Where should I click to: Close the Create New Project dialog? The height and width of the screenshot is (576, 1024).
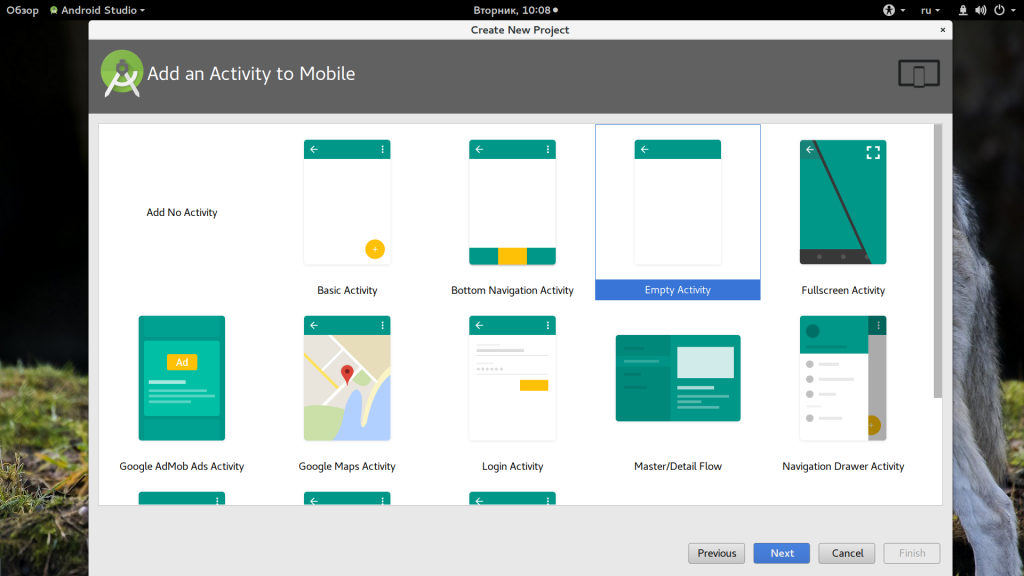(x=942, y=30)
